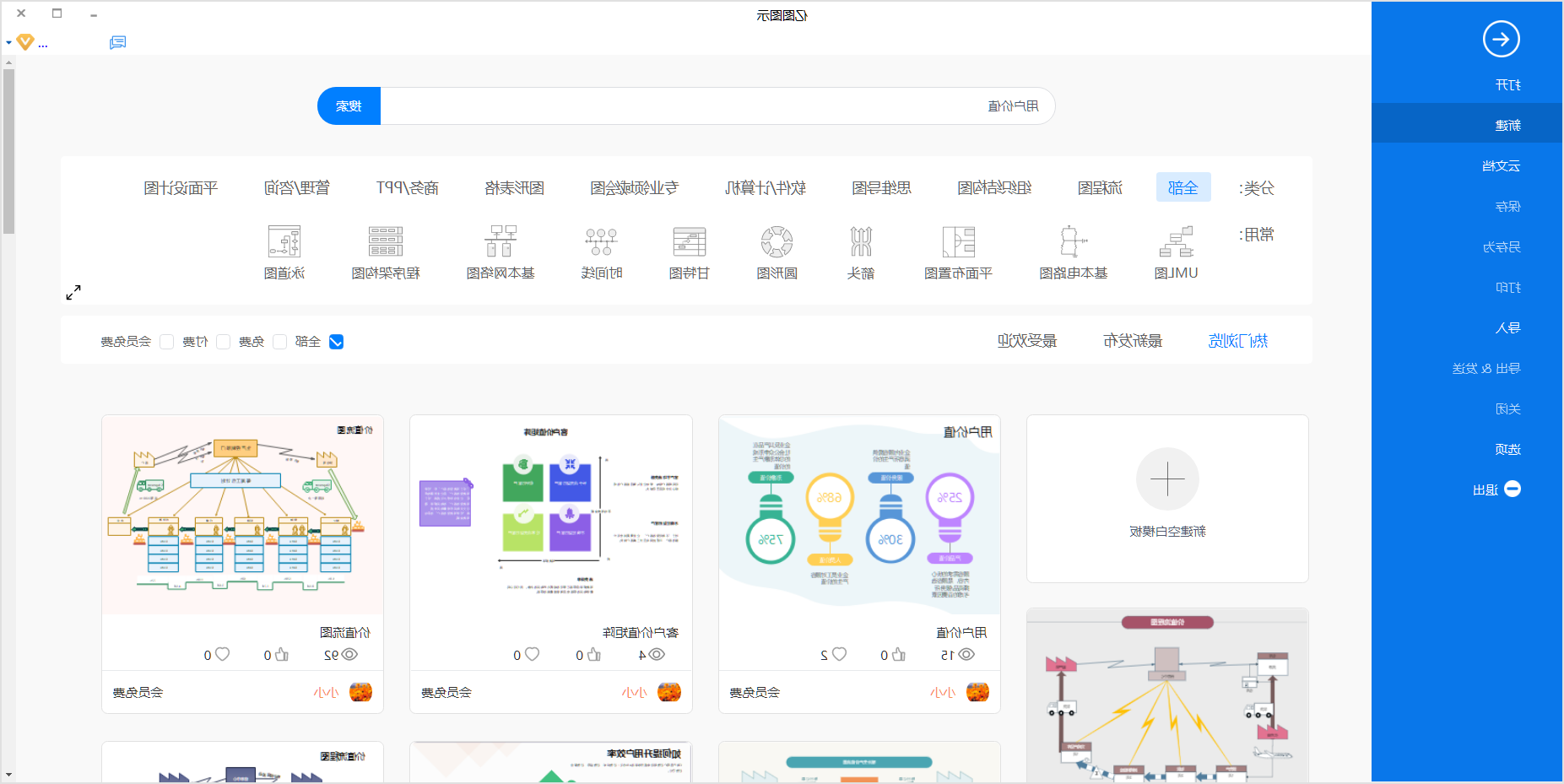Click the heart icon on 价值流图 card
The width and height of the screenshot is (1564, 784).
[x=222, y=654]
